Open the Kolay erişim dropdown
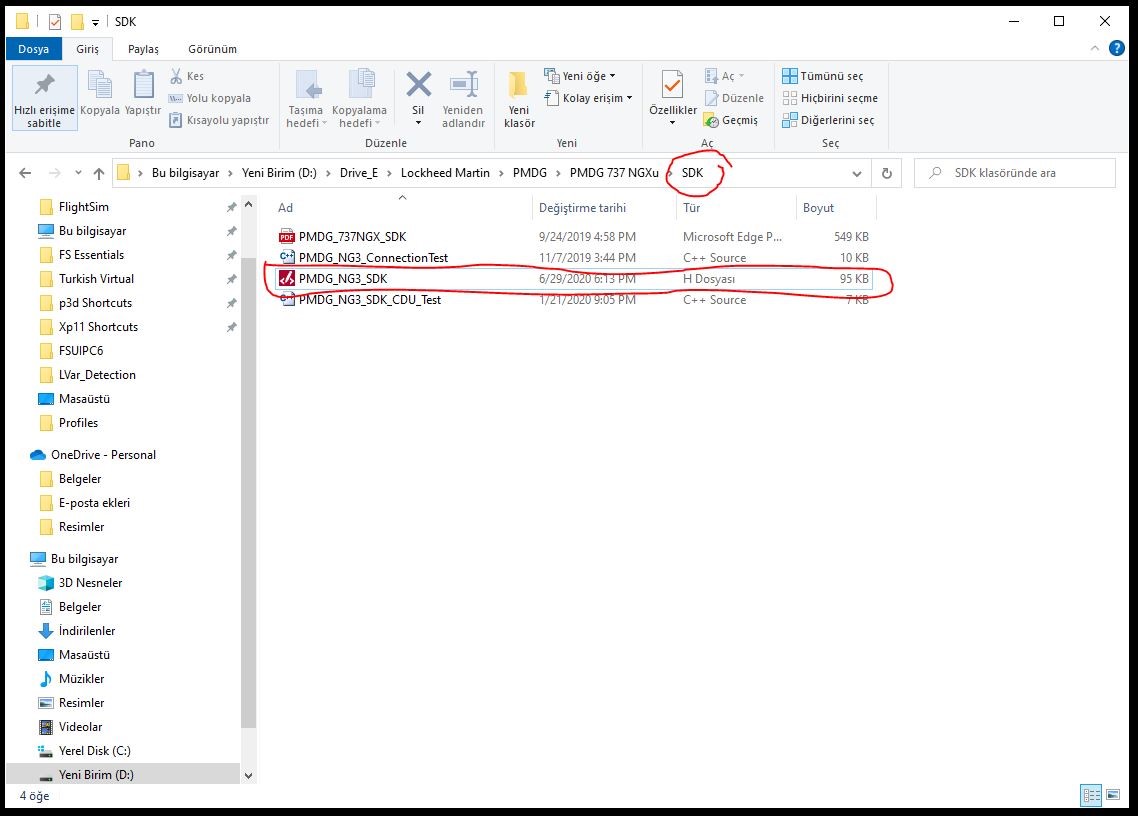 point(589,98)
